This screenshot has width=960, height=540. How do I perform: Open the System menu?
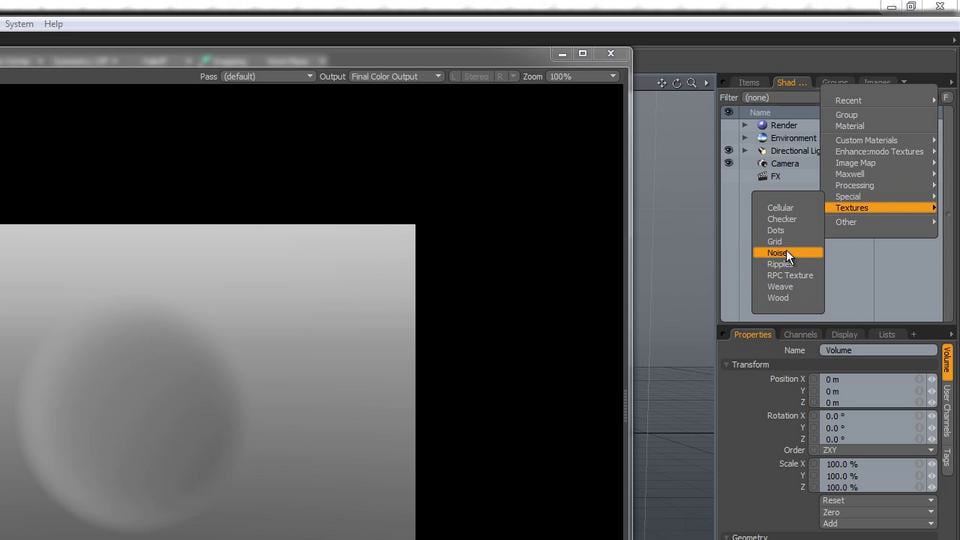click(19, 24)
